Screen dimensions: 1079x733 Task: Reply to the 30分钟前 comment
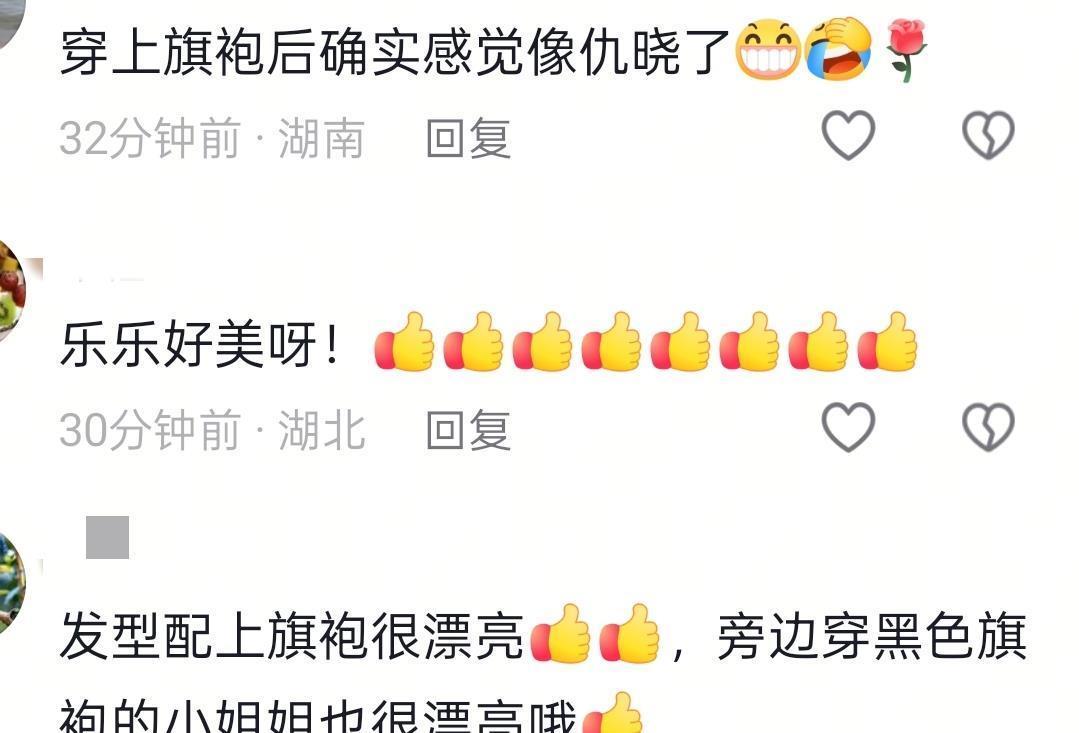click(x=469, y=430)
